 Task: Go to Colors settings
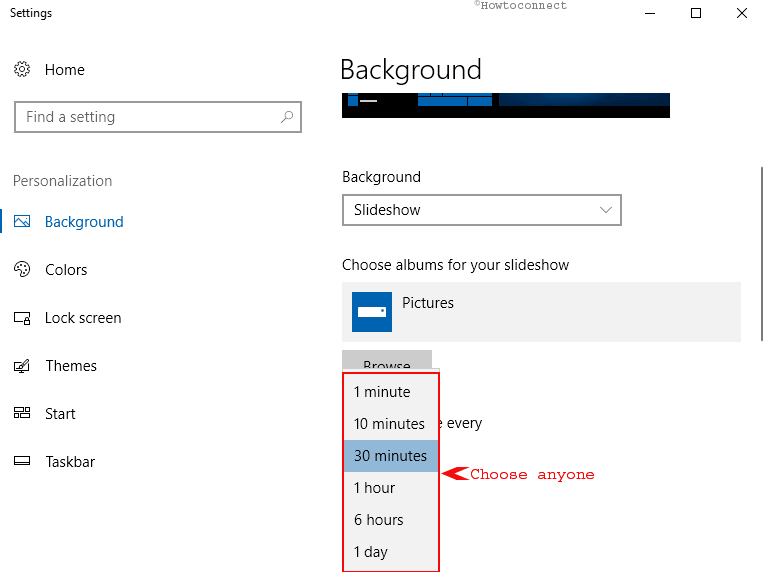(x=66, y=270)
